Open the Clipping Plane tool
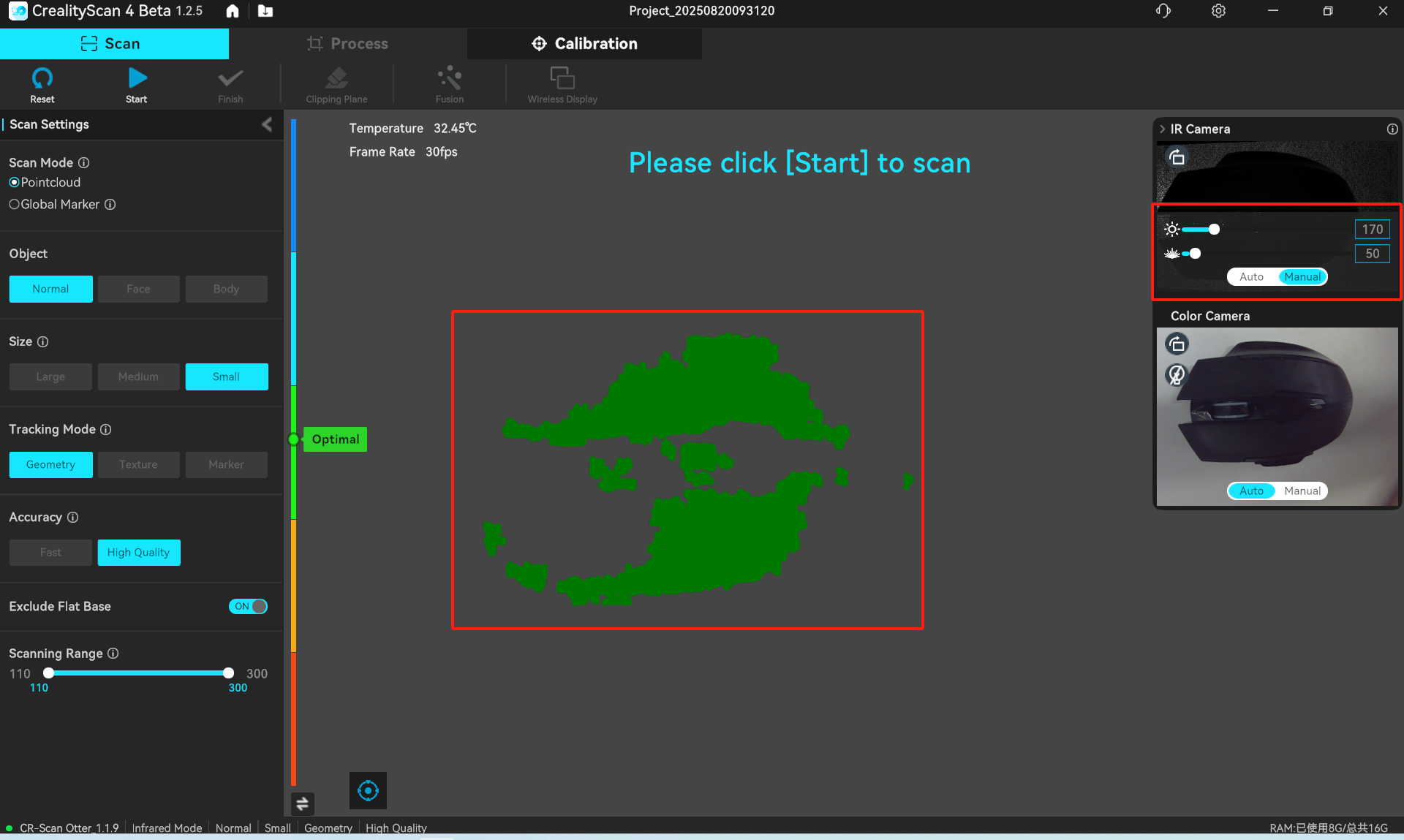The width and height of the screenshot is (1404, 840). pos(336,80)
